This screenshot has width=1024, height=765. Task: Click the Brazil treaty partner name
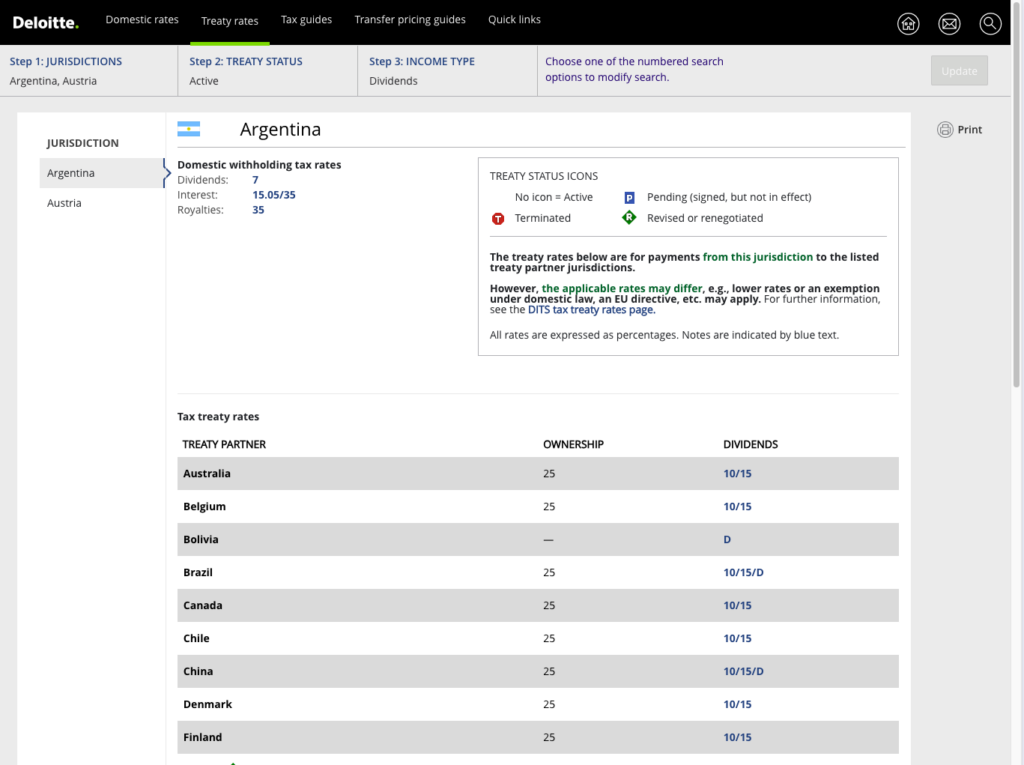tap(198, 572)
